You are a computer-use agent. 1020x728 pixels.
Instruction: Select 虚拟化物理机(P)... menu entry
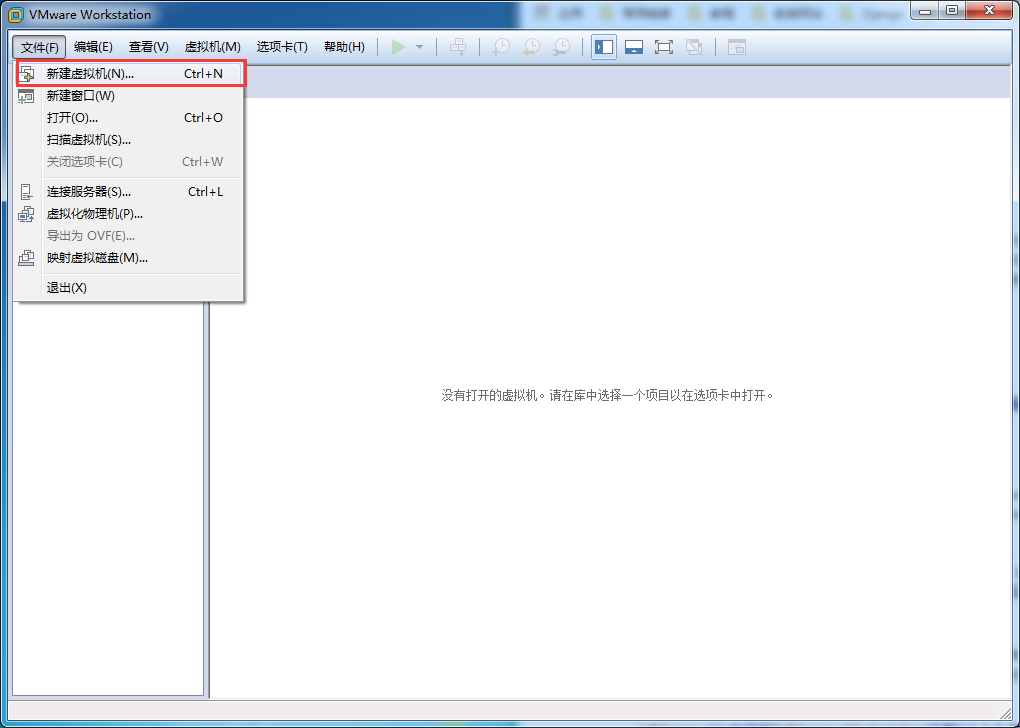[x=129, y=214]
